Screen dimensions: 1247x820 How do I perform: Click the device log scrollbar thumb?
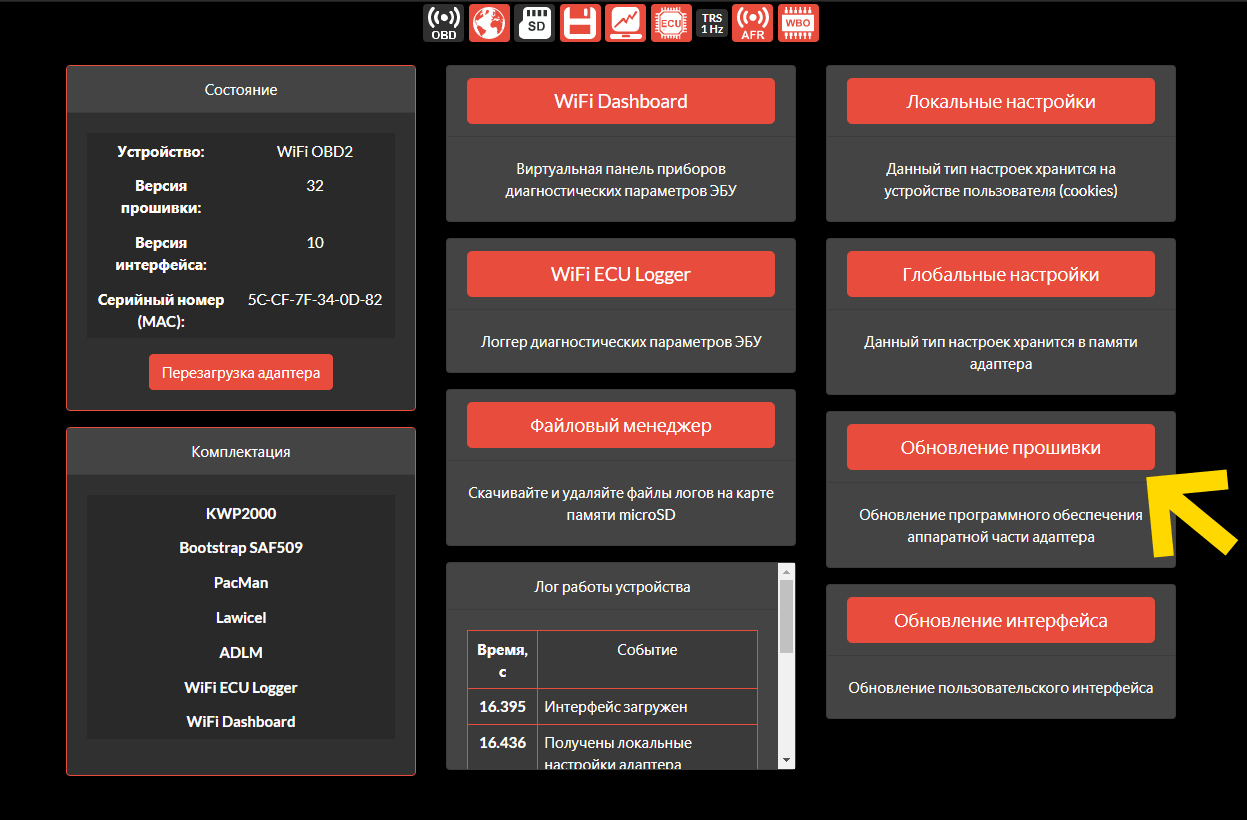click(x=786, y=616)
